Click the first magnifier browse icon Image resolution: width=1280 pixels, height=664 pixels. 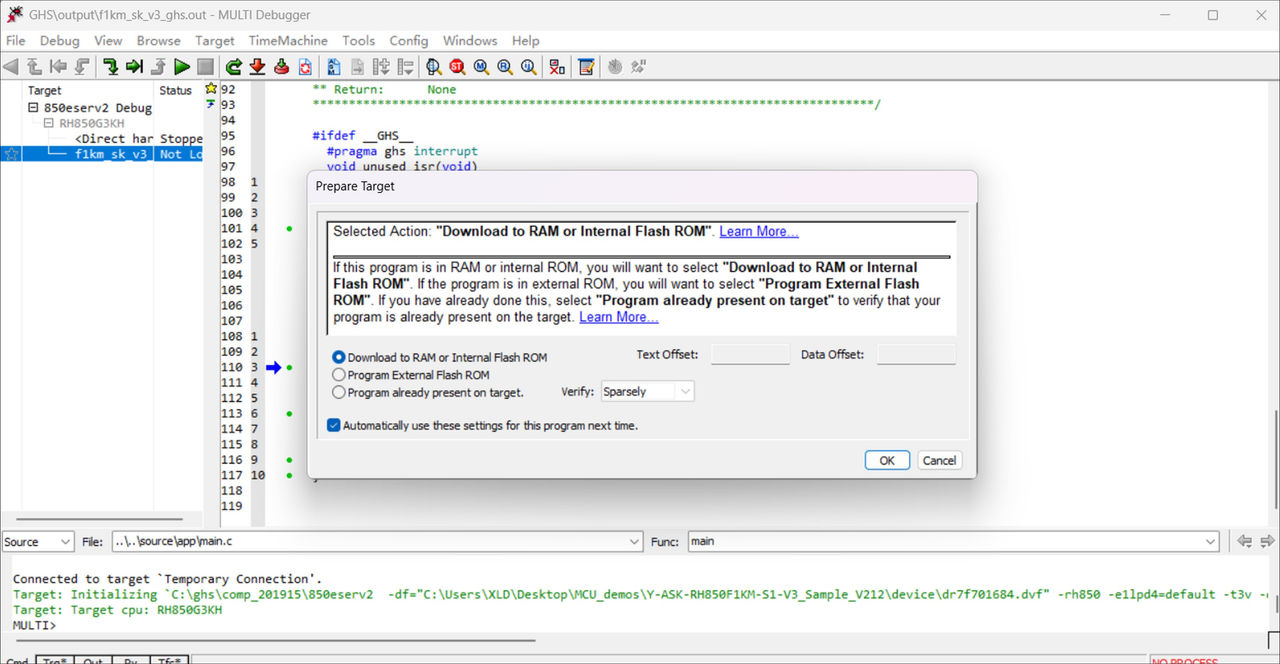[x=434, y=67]
